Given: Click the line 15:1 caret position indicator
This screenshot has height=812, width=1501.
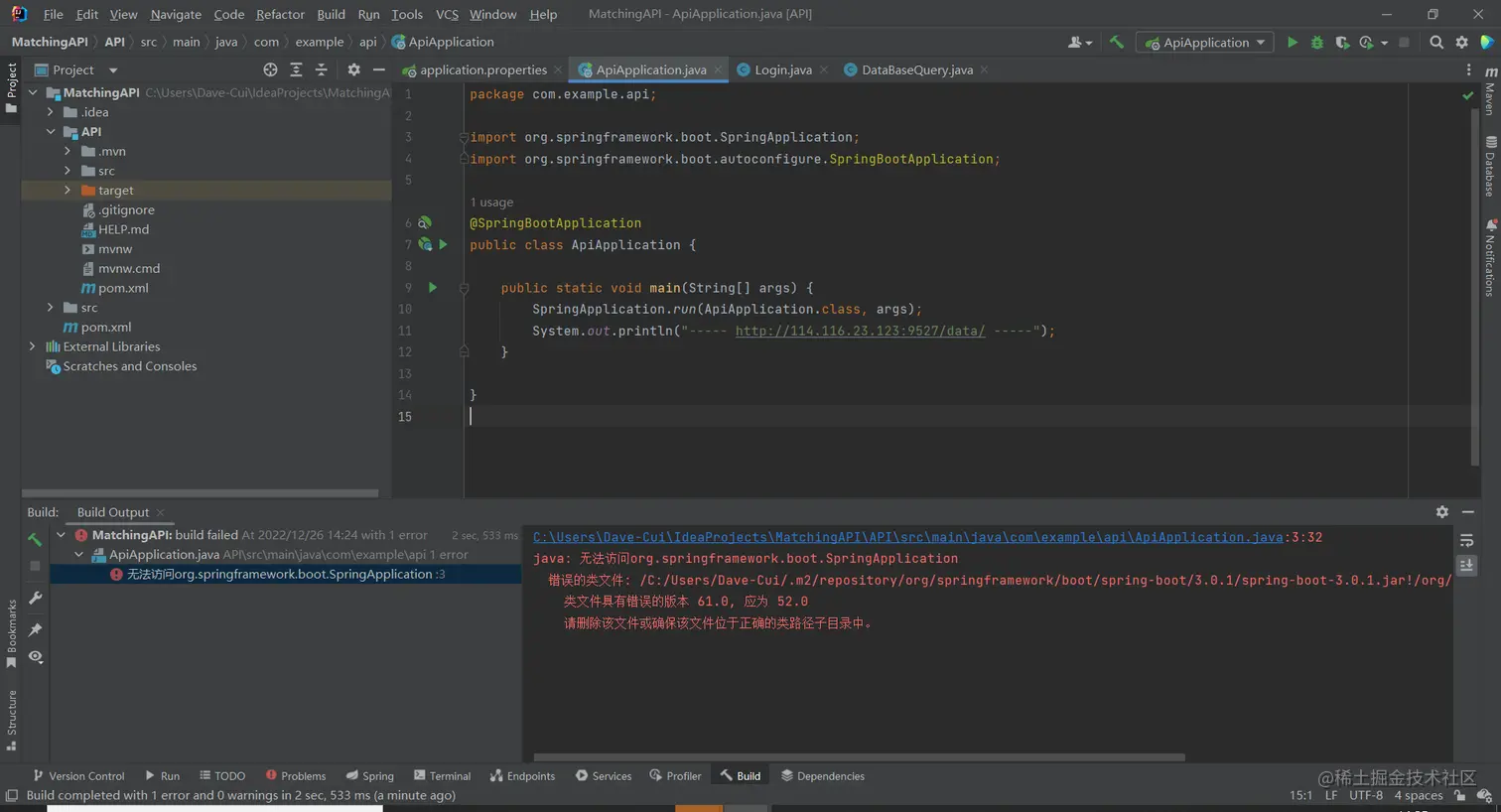Looking at the screenshot, I should (x=1301, y=795).
